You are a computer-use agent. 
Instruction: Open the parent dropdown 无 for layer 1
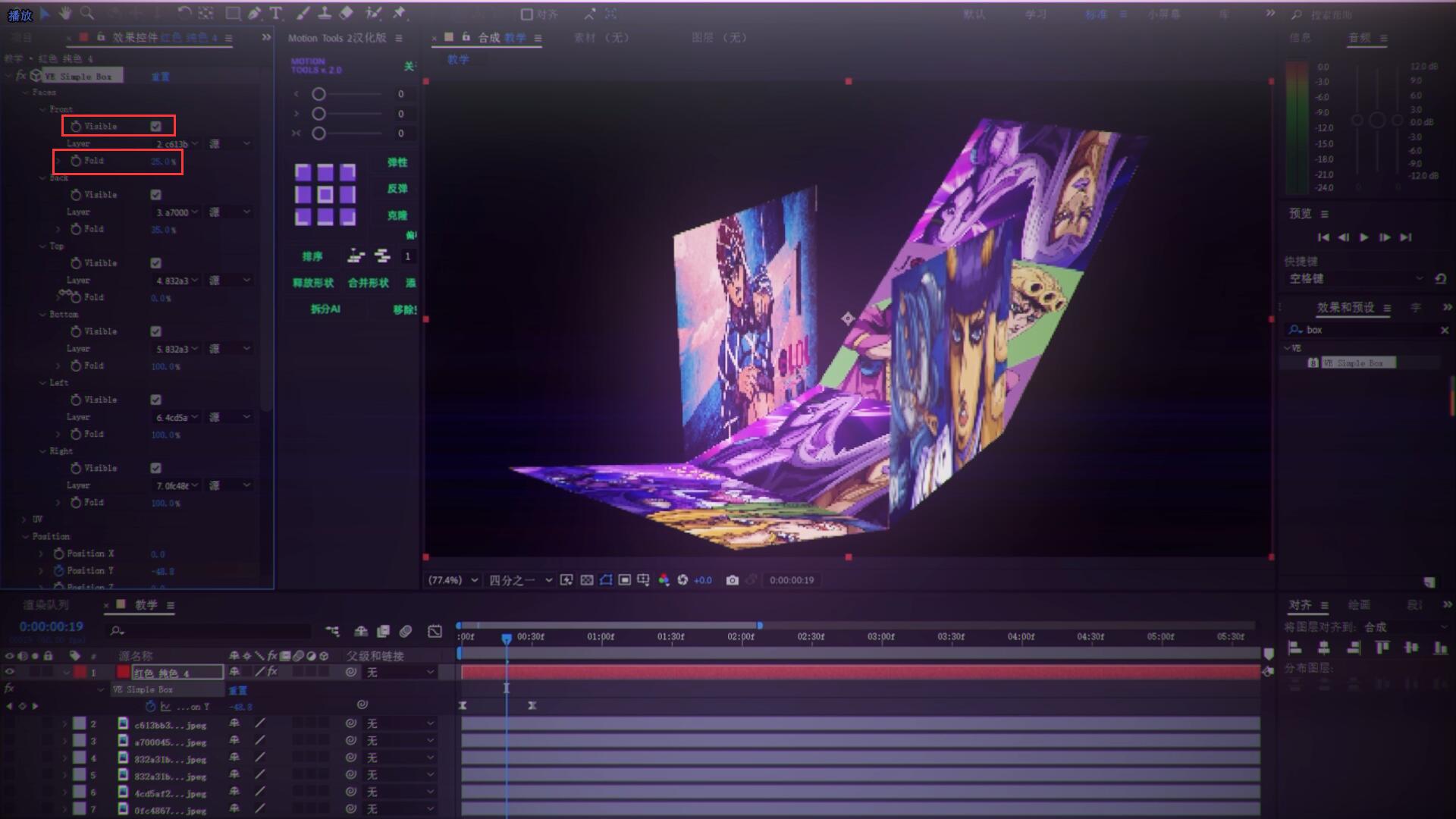tap(400, 673)
